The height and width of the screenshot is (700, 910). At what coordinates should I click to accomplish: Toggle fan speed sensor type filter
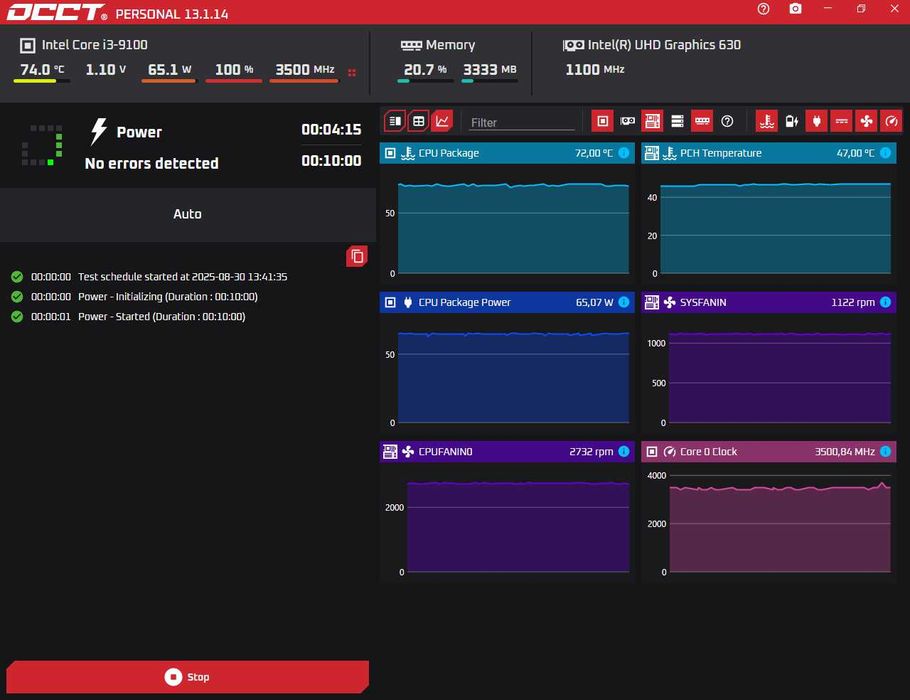(x=866, y=121)
